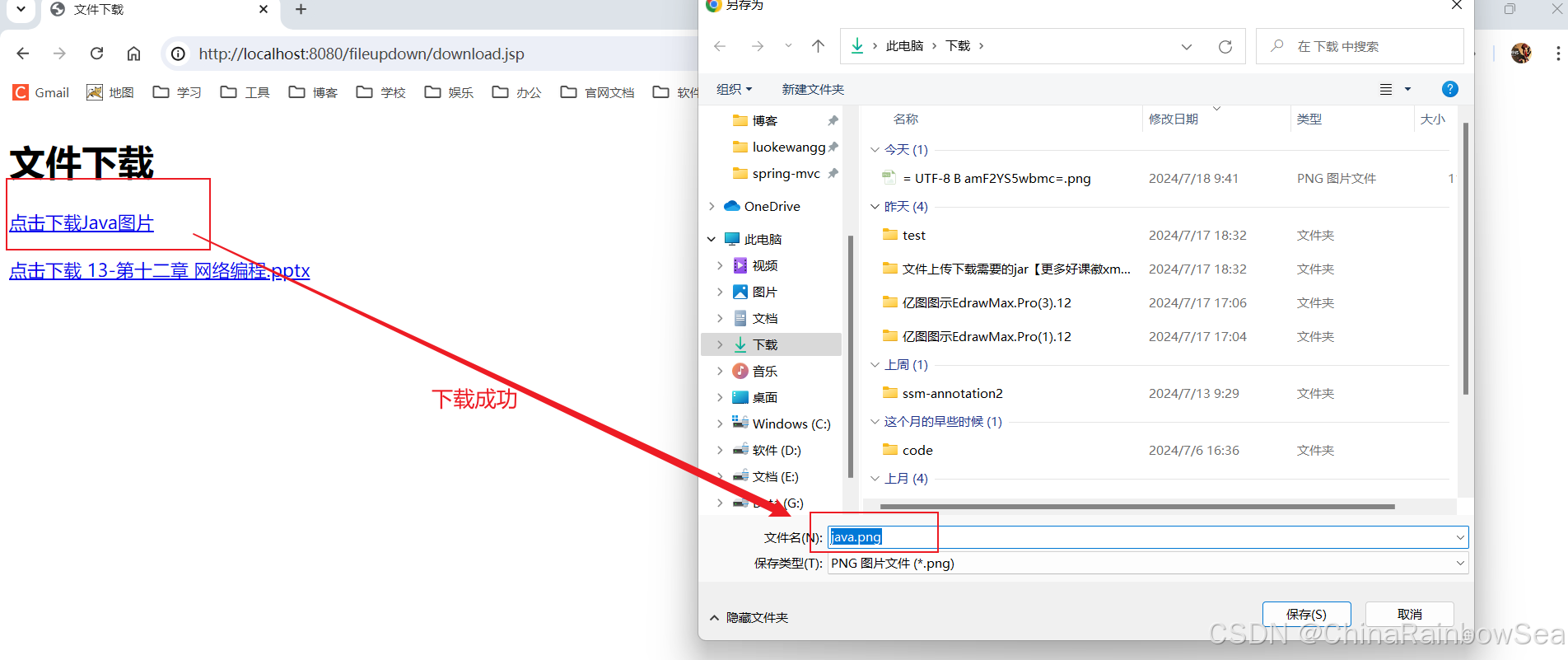Viewport: 1568px width, 660px height.
Task: Go back in the browser
Action: [x=23, y=54]
